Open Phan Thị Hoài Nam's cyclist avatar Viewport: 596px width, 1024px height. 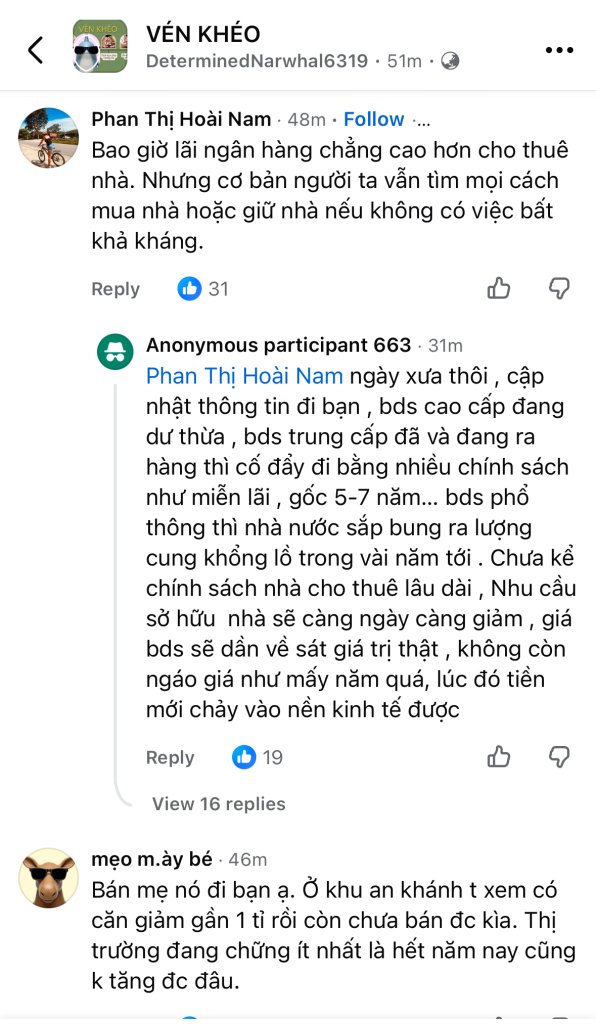(48, 138)
